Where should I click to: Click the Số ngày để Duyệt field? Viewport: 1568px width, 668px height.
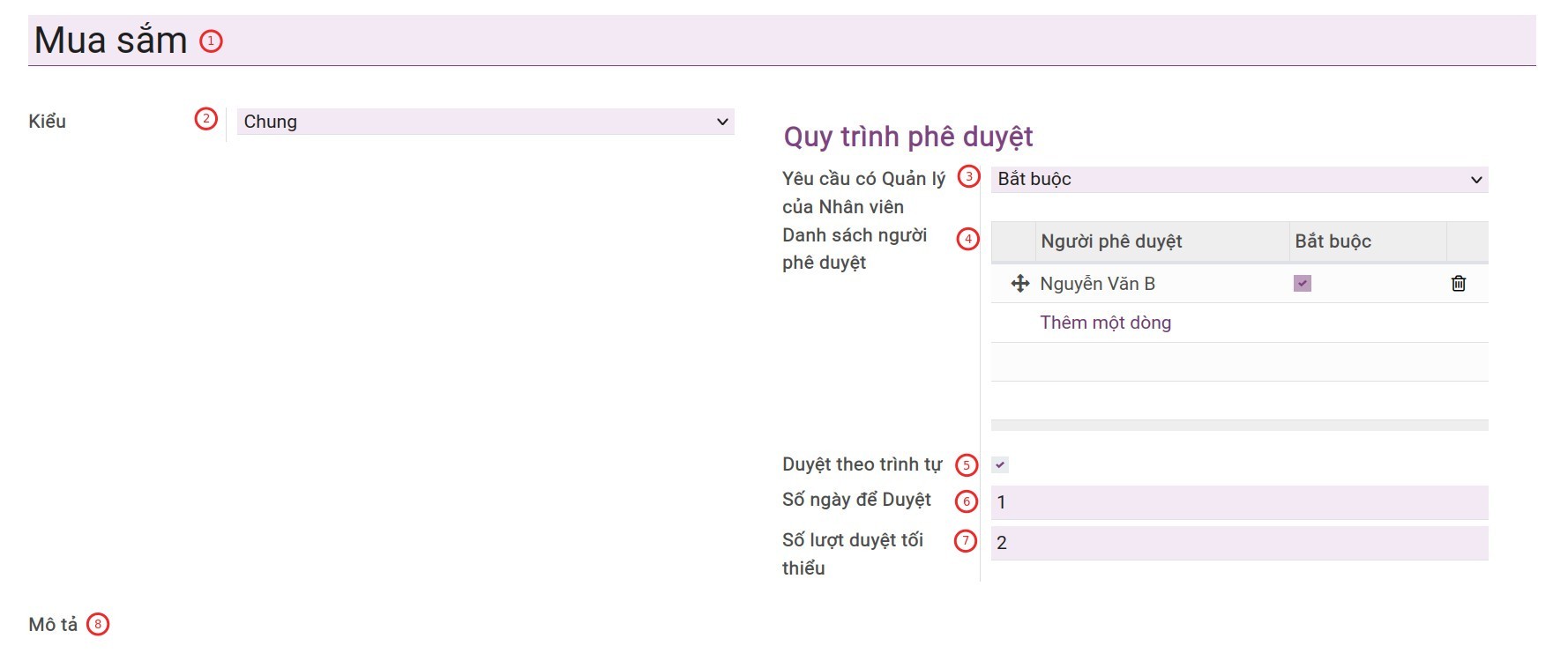pyautogui.click(x=1239, y=502)
